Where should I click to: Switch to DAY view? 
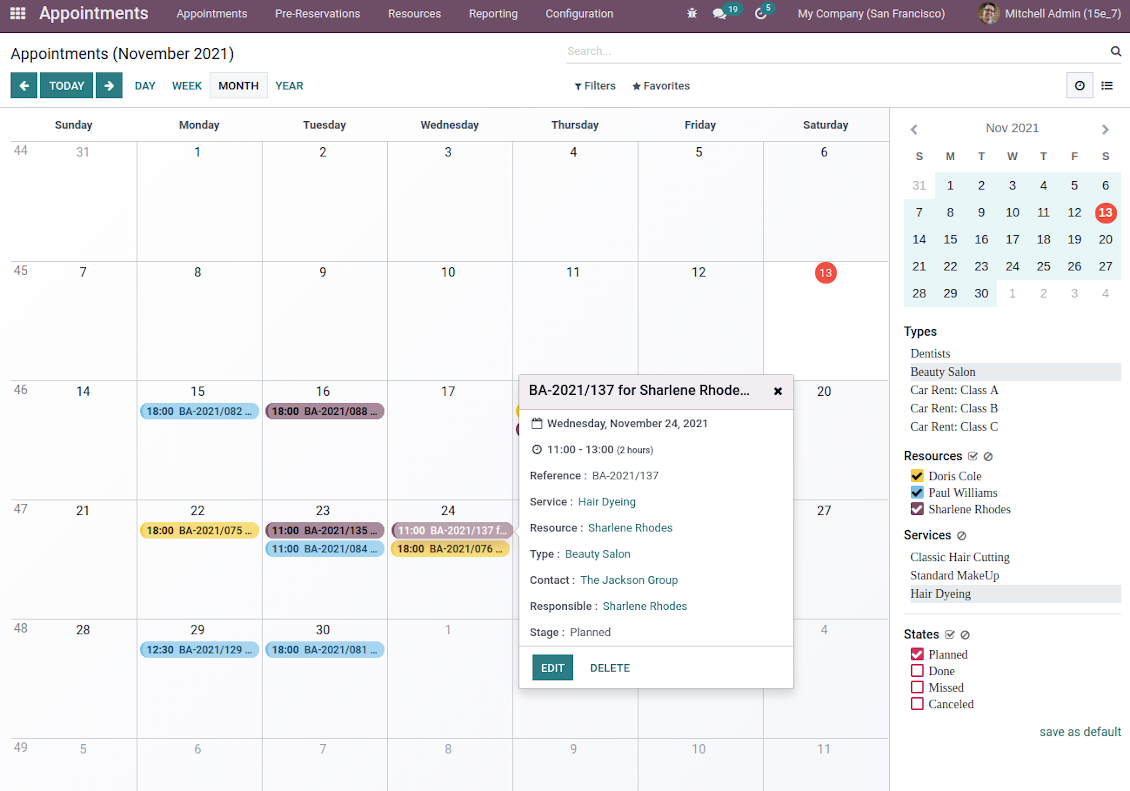click(x=145, y=86)
